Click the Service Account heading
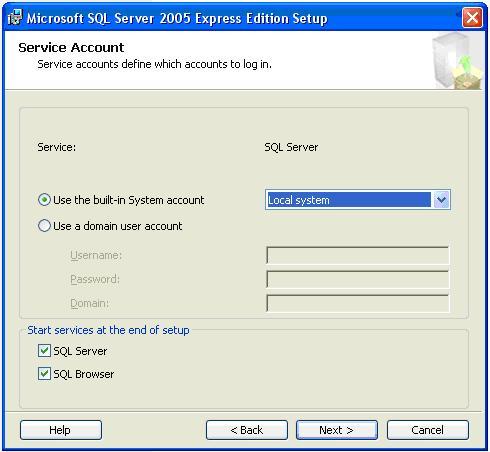This screenshot has width=490, height=452. click(71, 47)
